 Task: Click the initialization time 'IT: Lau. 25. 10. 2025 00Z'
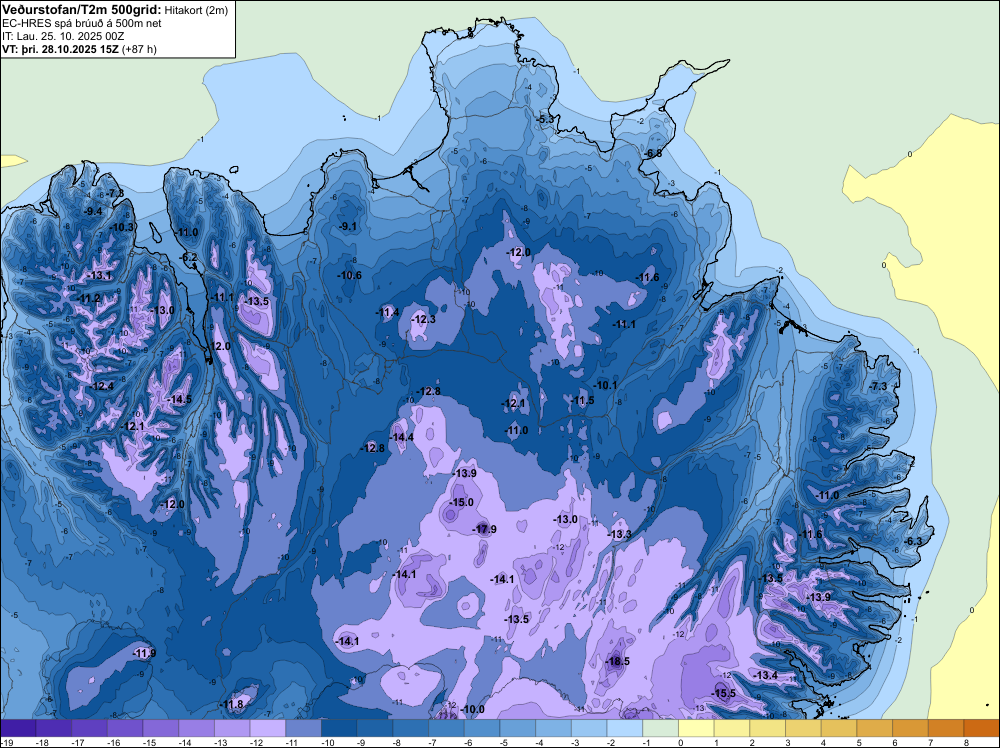pyautogui.click(x=64, y=36)
